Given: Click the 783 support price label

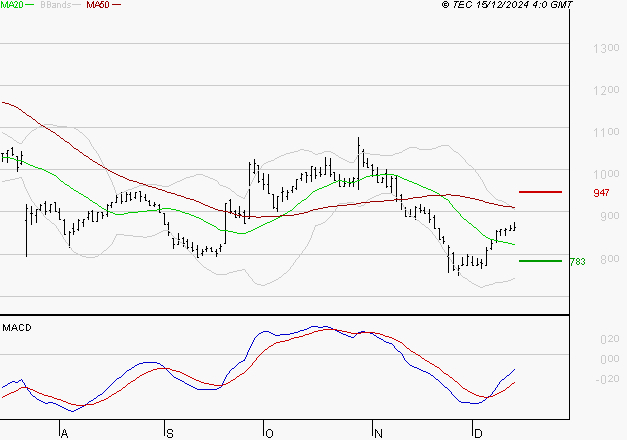Looking at the screenshot, I should pos(576,261).
